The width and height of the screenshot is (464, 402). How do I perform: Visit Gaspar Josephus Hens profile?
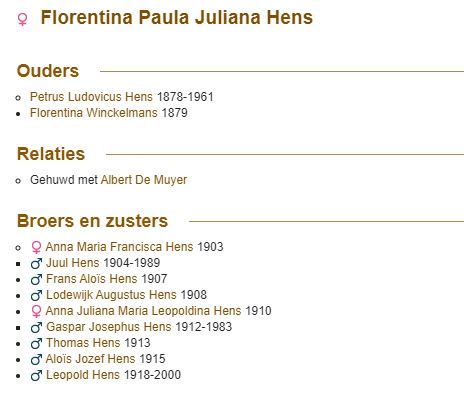pos(108,327)
